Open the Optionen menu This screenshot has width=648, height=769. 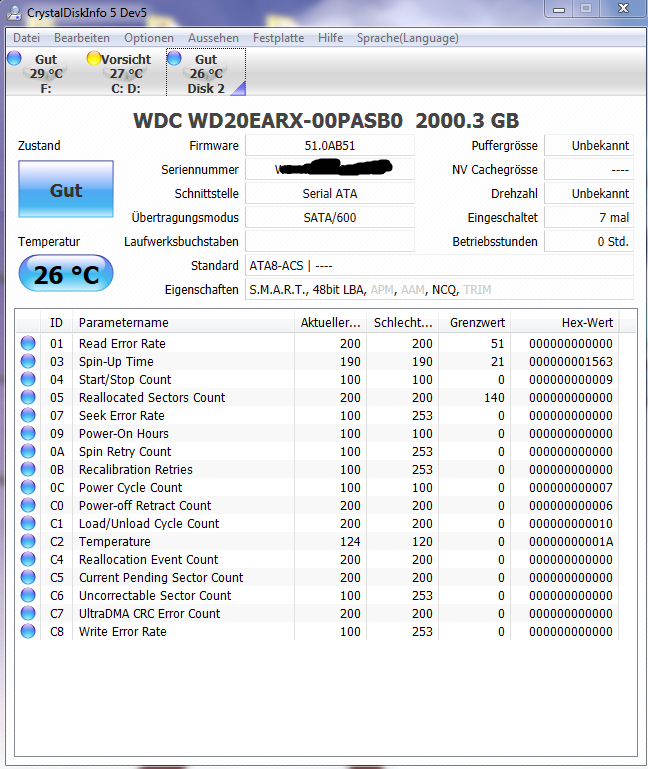[x=149, y=38]
